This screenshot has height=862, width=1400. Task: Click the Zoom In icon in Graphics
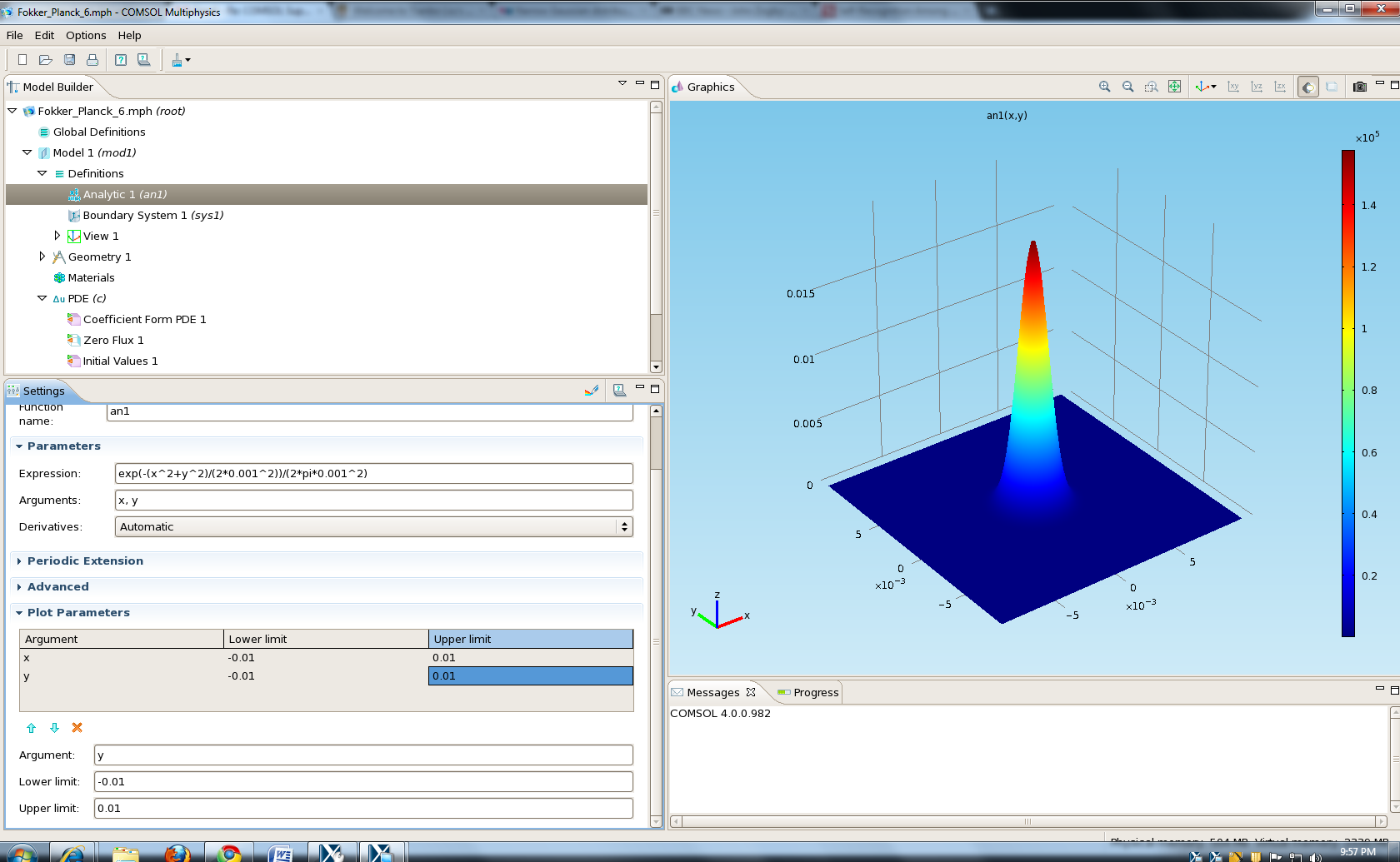point(1104,87)
